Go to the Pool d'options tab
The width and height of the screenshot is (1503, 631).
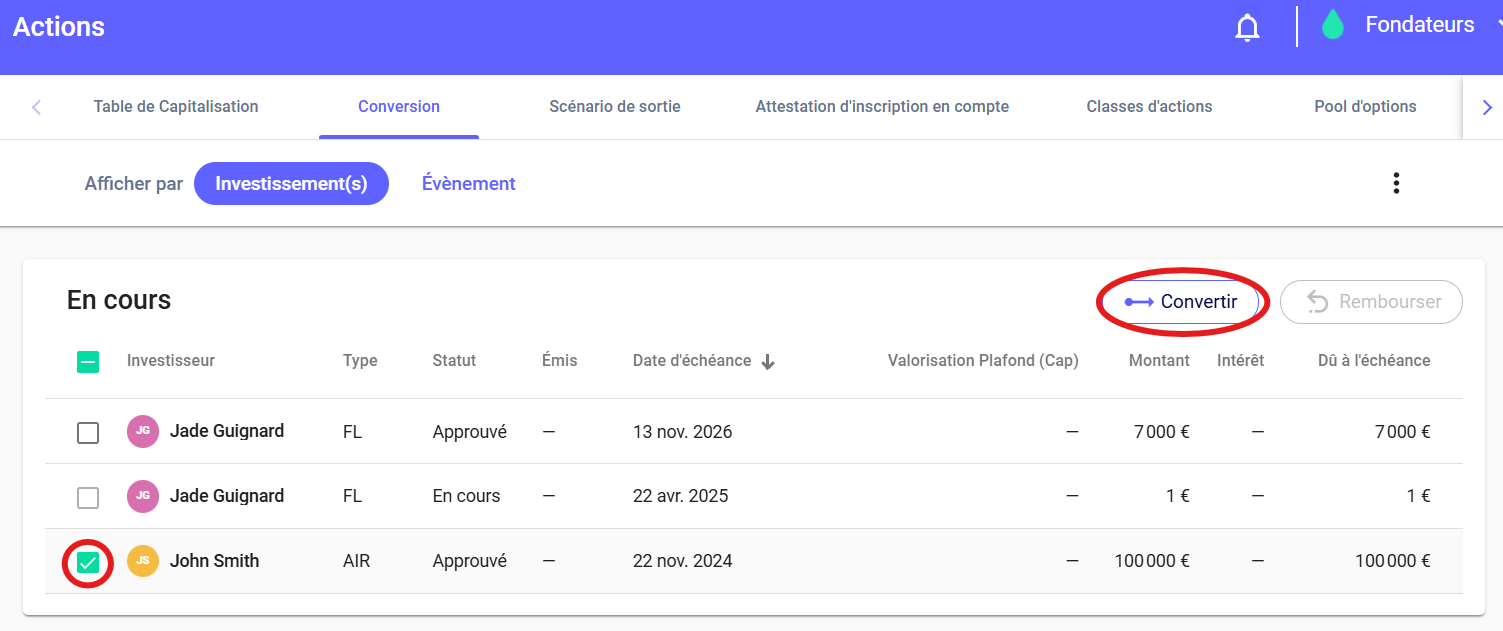pyautogui.click(x=1365, y=106)
